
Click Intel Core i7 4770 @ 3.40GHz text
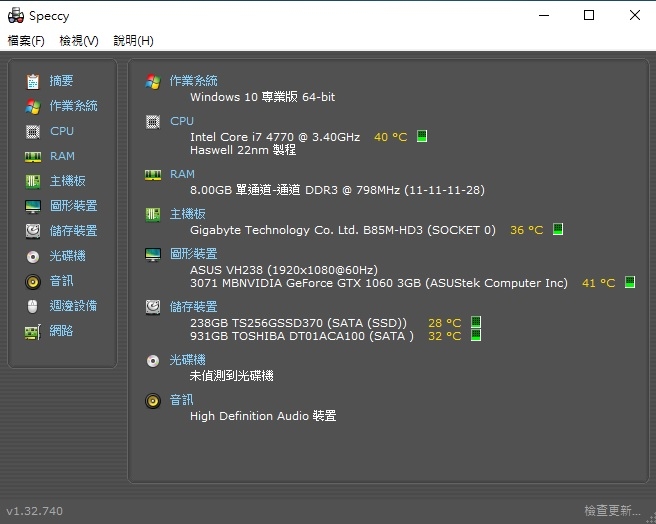[x=275, y=137]
